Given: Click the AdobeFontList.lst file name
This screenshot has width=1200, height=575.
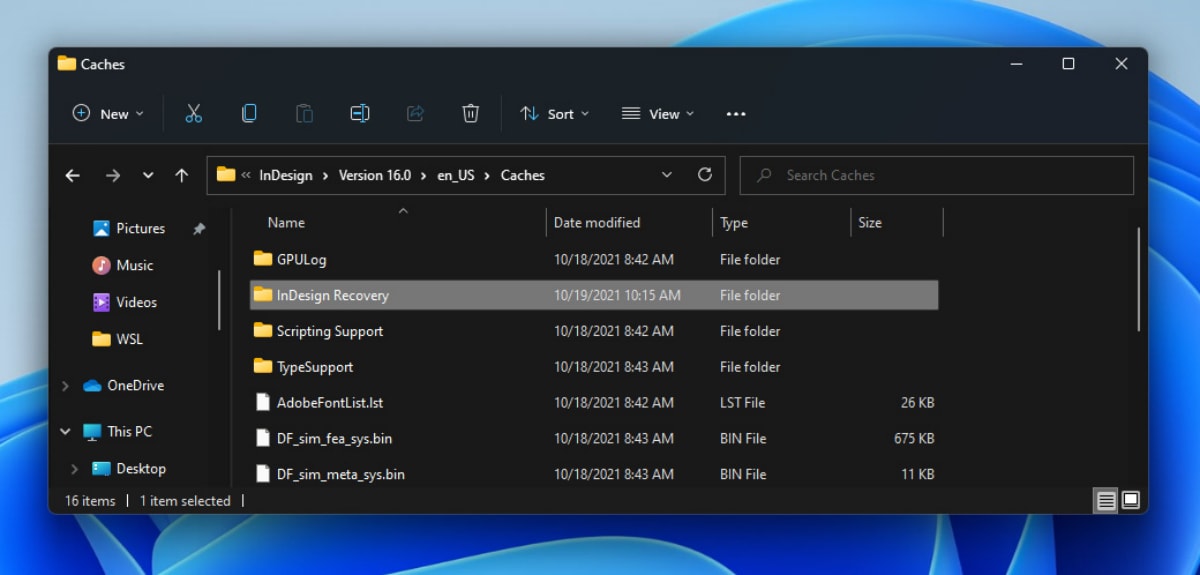Looking at the screenshot, I should [x=330, y=403].
